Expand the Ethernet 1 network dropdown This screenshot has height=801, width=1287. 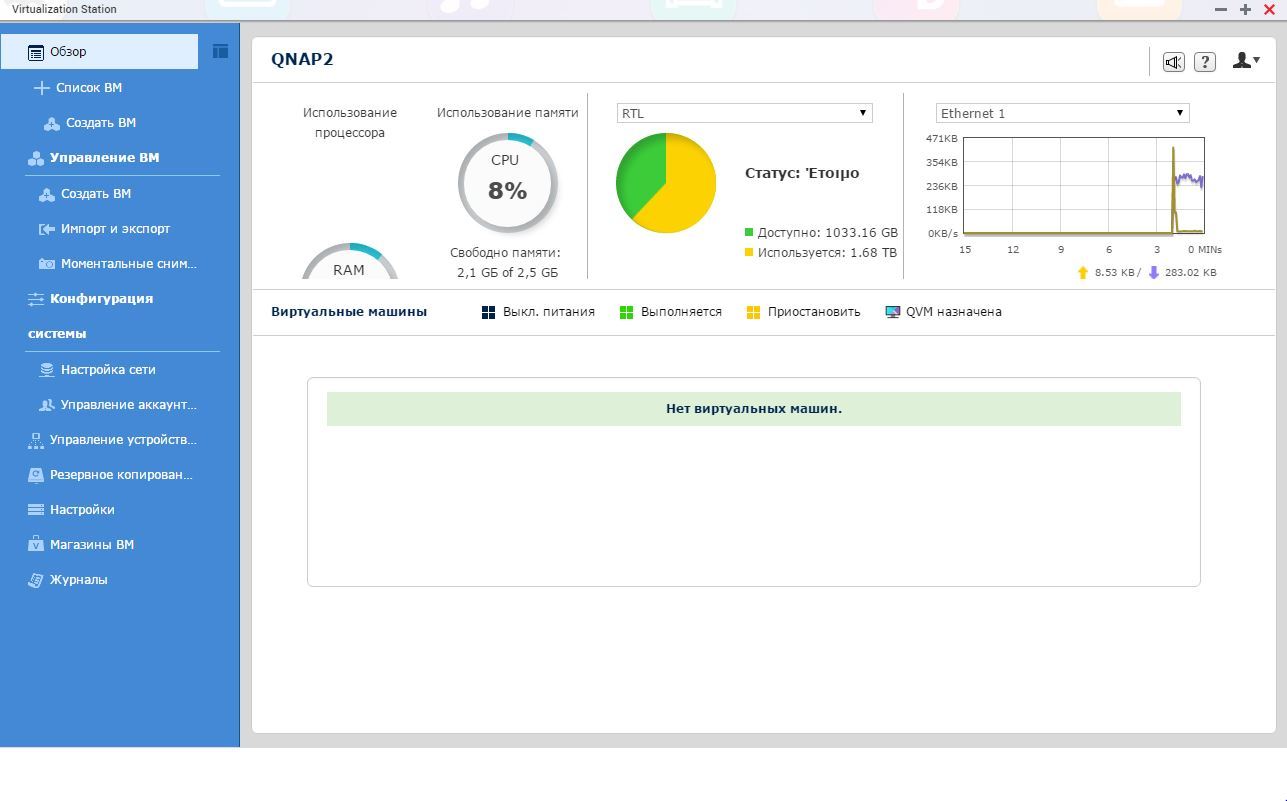tap(1062, 113)
